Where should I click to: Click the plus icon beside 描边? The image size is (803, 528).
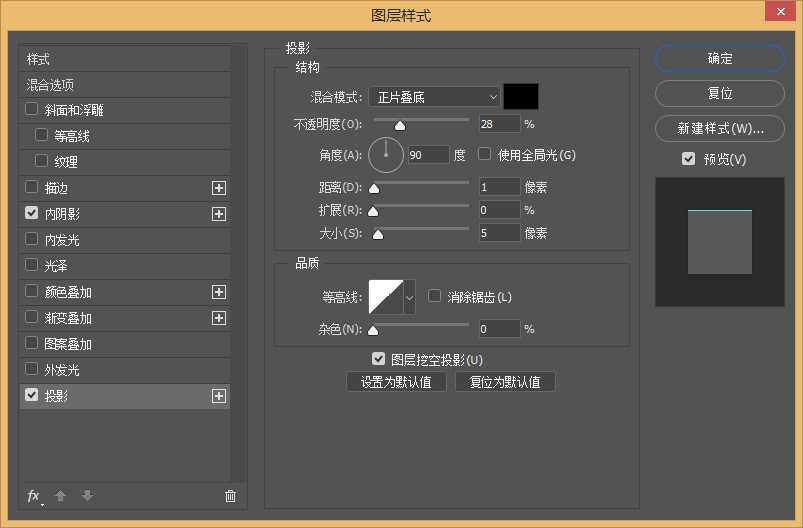click(x=219, y=188)
